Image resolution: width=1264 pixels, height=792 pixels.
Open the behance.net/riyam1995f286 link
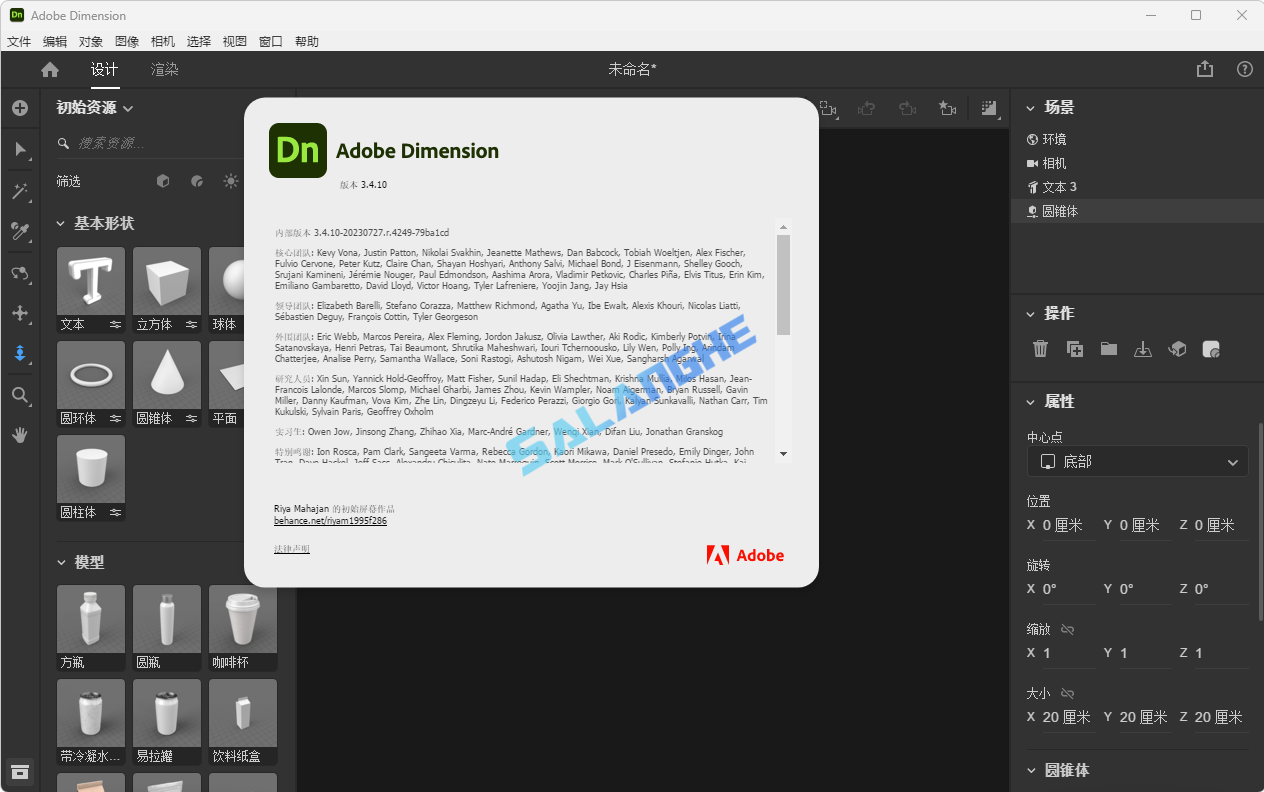(330, 521)
